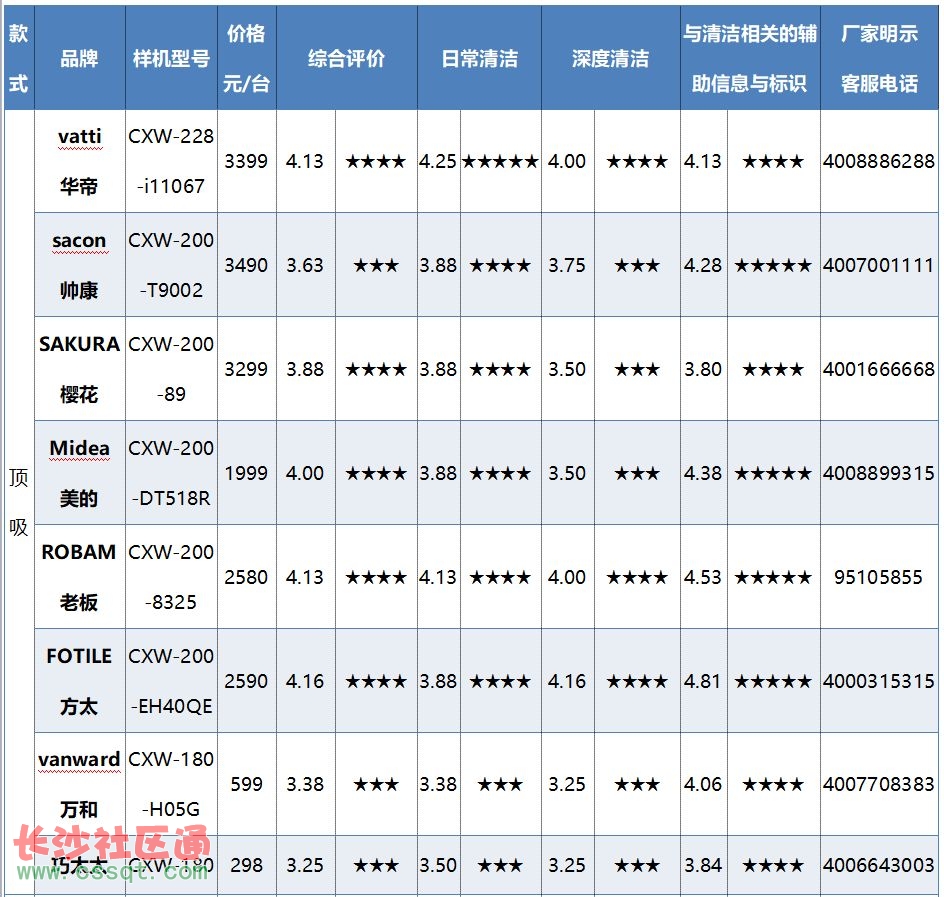Click sacon auxiliary info score 4.28

tap(703, 265)
